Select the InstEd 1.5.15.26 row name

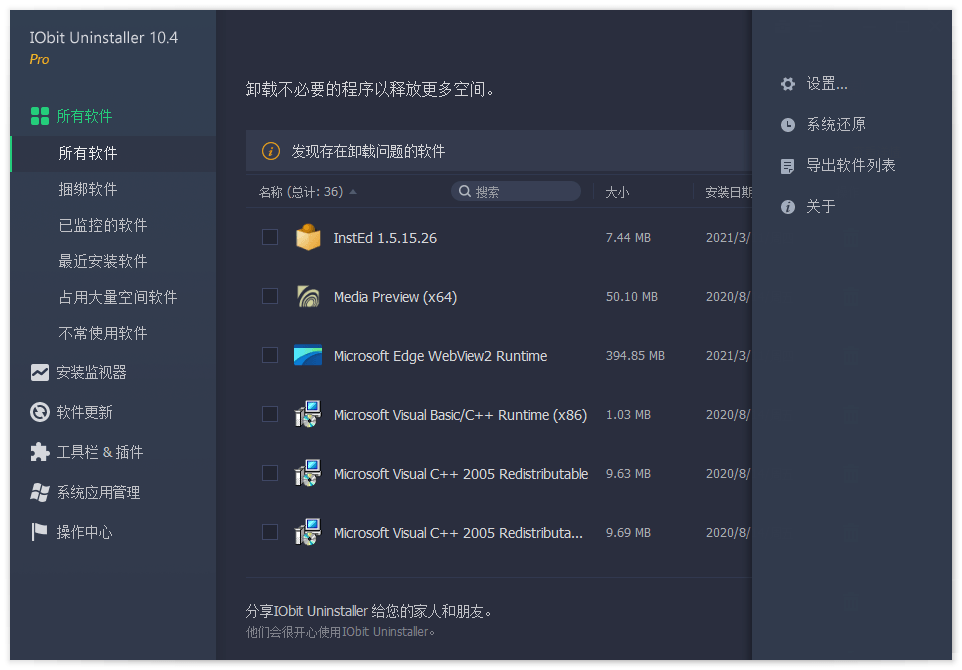click(x=385, y=238)
